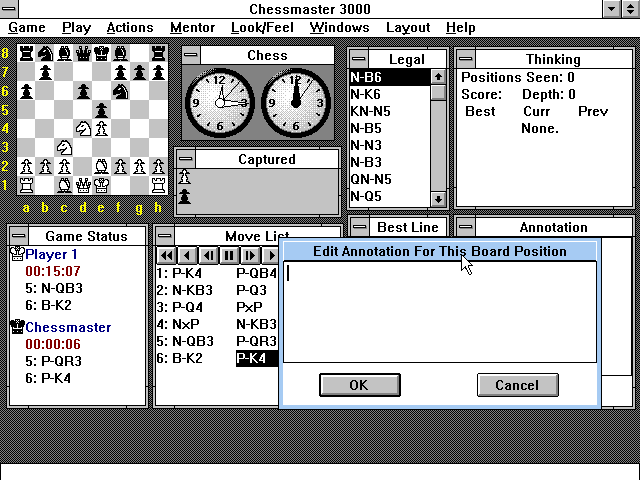This screenshot has width=640, height=480.
Task: Pick the white knight on c3
Action: pyautogui.click(x=64, y=147)
